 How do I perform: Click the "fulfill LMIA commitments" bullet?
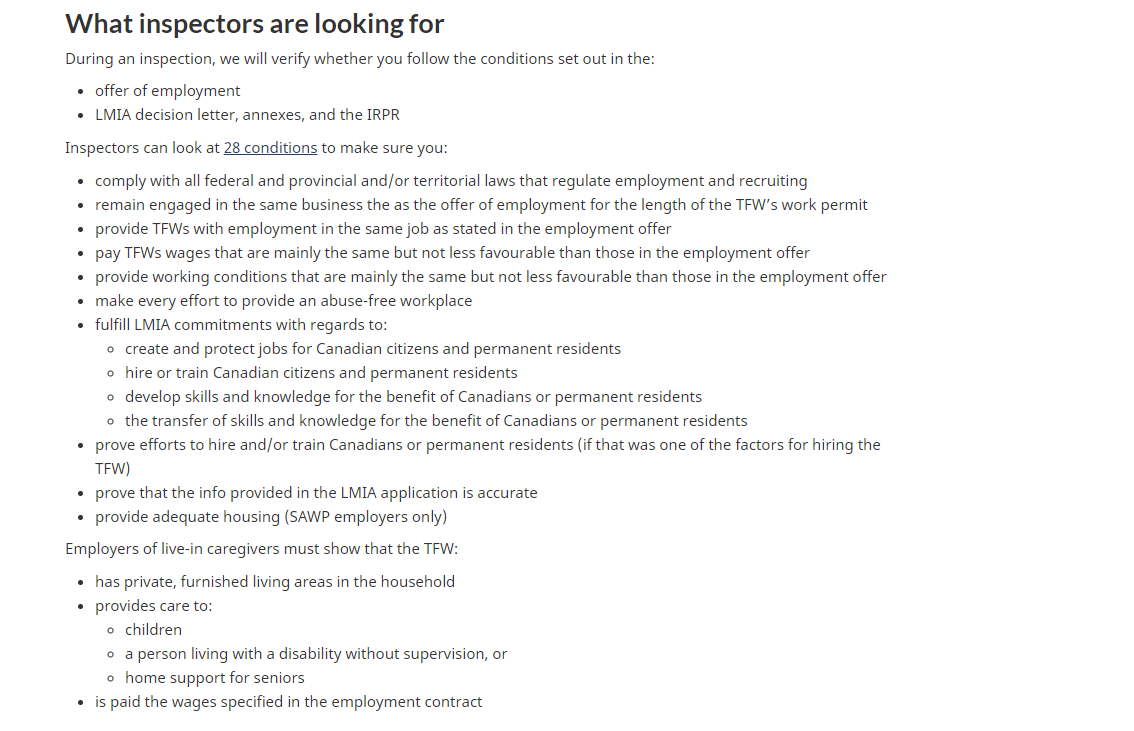click(241, 325)
